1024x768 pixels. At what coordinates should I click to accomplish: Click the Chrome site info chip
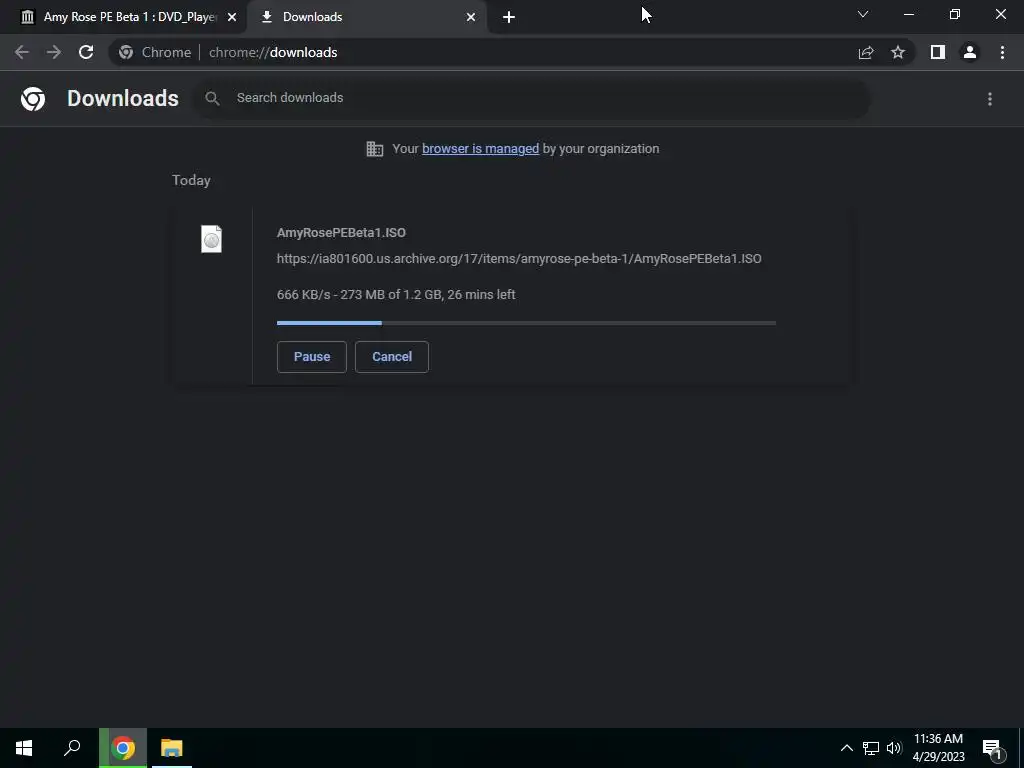pos(155,52)
